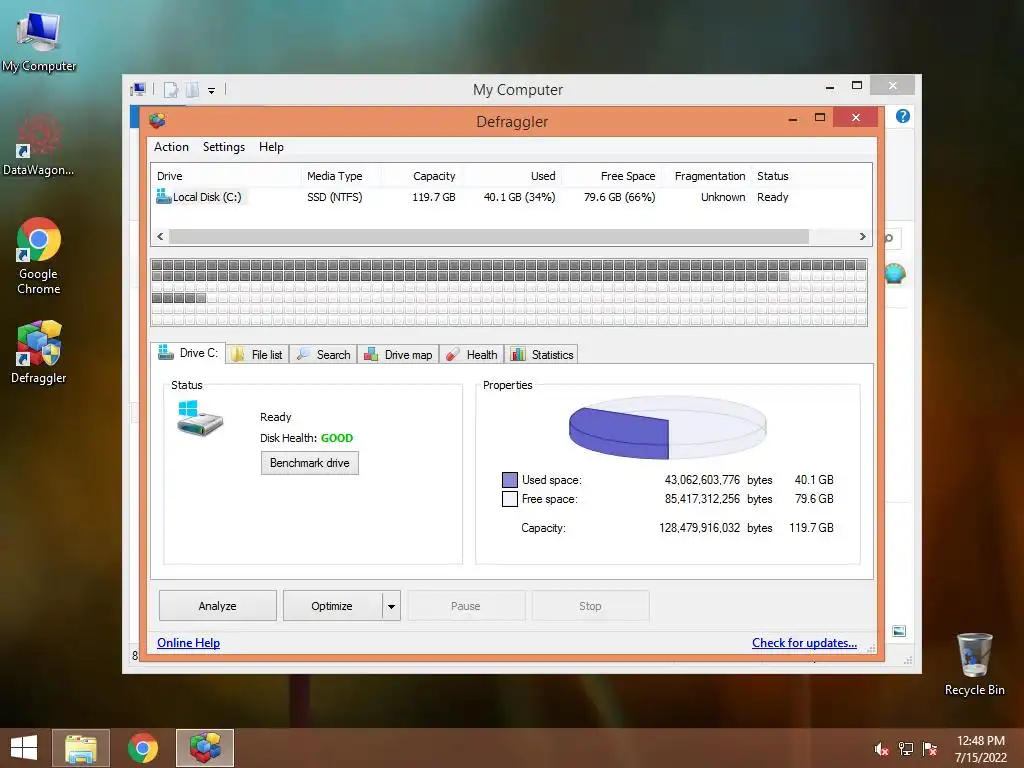Screen dimensions: 1024x768
Task: Expand the Optimize dropdown arrow
Action: (x=391, y=606)
